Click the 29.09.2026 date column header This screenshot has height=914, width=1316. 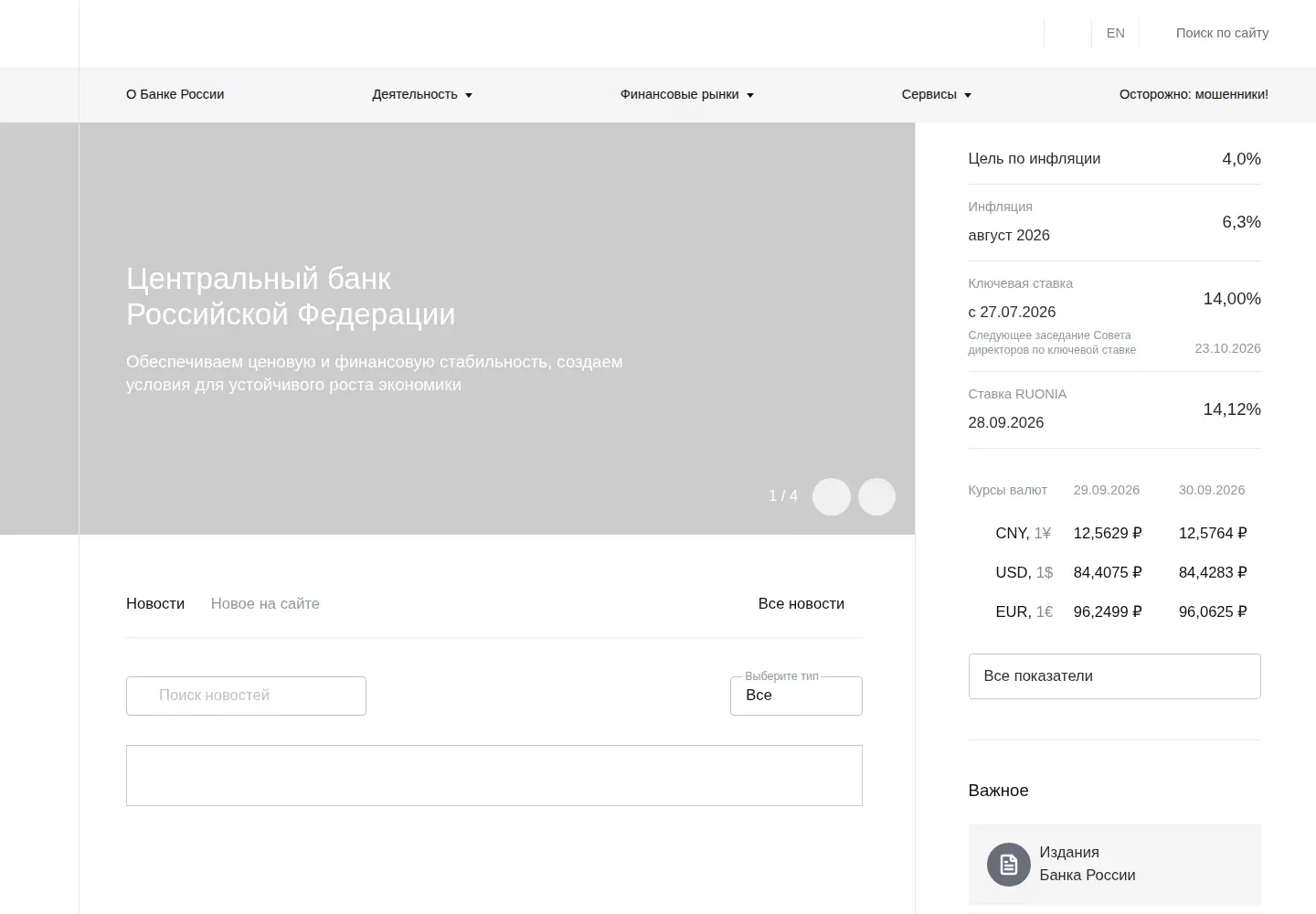tap(1107, 490)
